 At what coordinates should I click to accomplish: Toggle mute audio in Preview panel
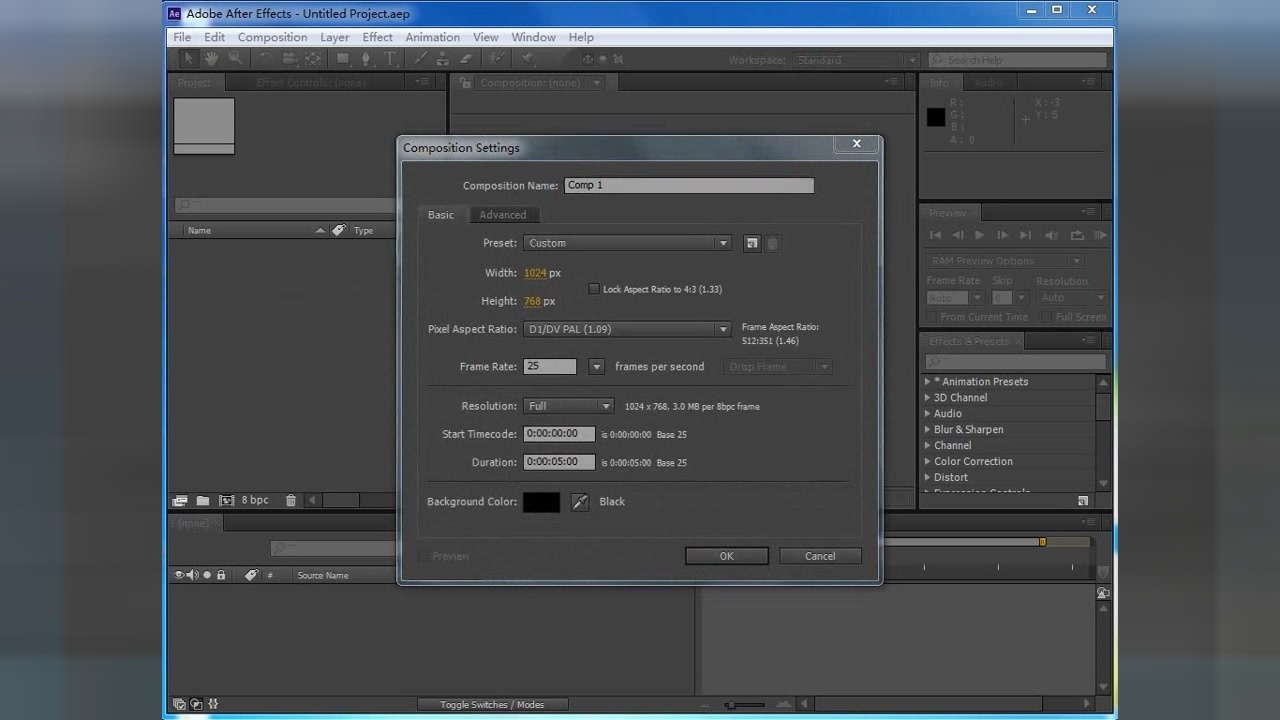tap(1051, 235)
